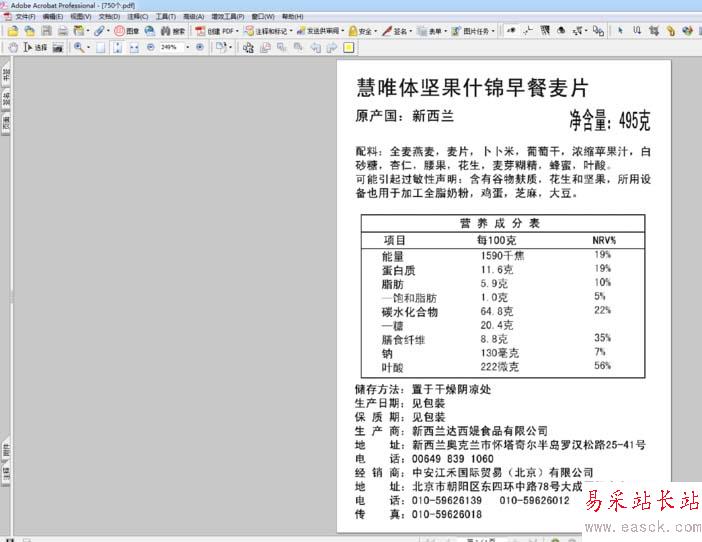Screen dimensions: 702x542
Task: Open the 工具(T) menu
Action: 166,17
